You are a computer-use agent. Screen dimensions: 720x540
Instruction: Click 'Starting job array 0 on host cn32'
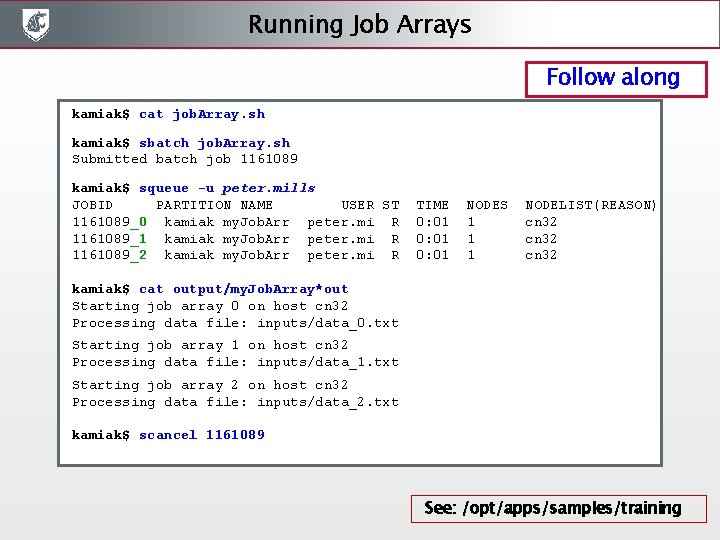pyautogui.click(x=210, y=306)
